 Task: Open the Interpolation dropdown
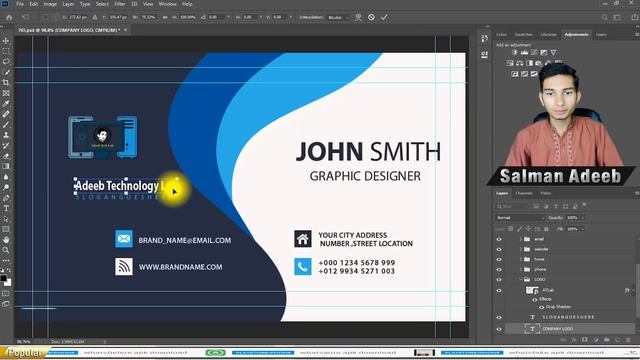[x=339, y=18]
